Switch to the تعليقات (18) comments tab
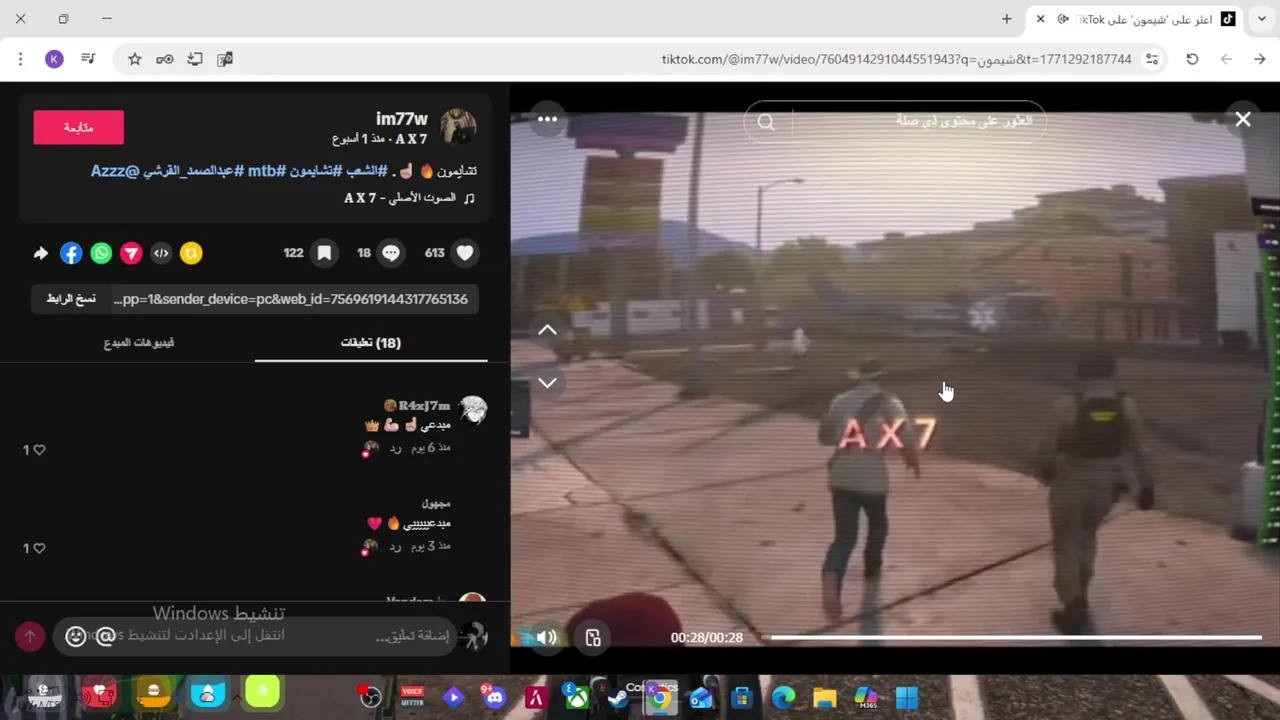The height and width of the screenshot is (720, 1280). [x=371, y=342]
